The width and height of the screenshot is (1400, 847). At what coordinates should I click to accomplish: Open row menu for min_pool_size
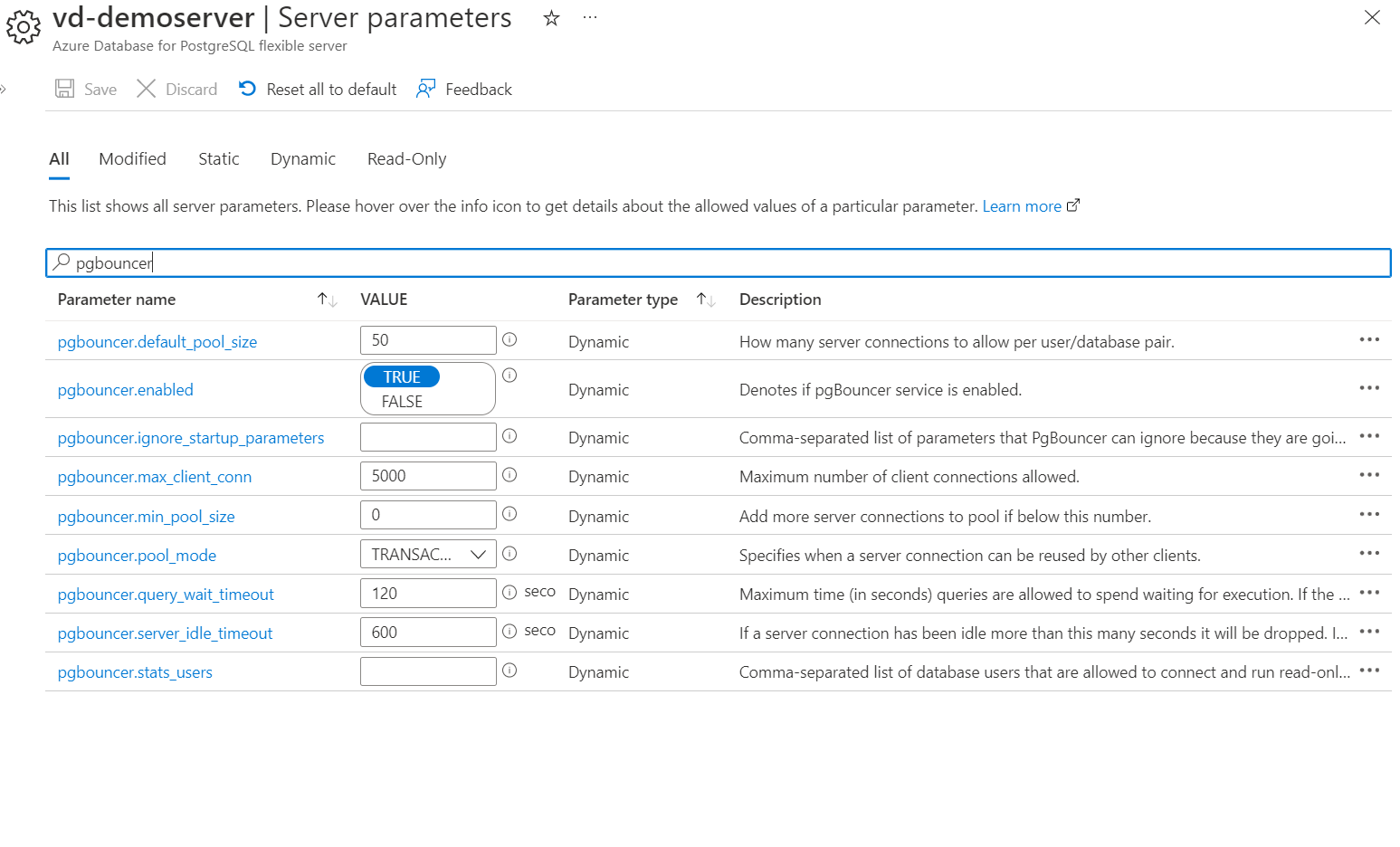click(x=1369, y=514)
